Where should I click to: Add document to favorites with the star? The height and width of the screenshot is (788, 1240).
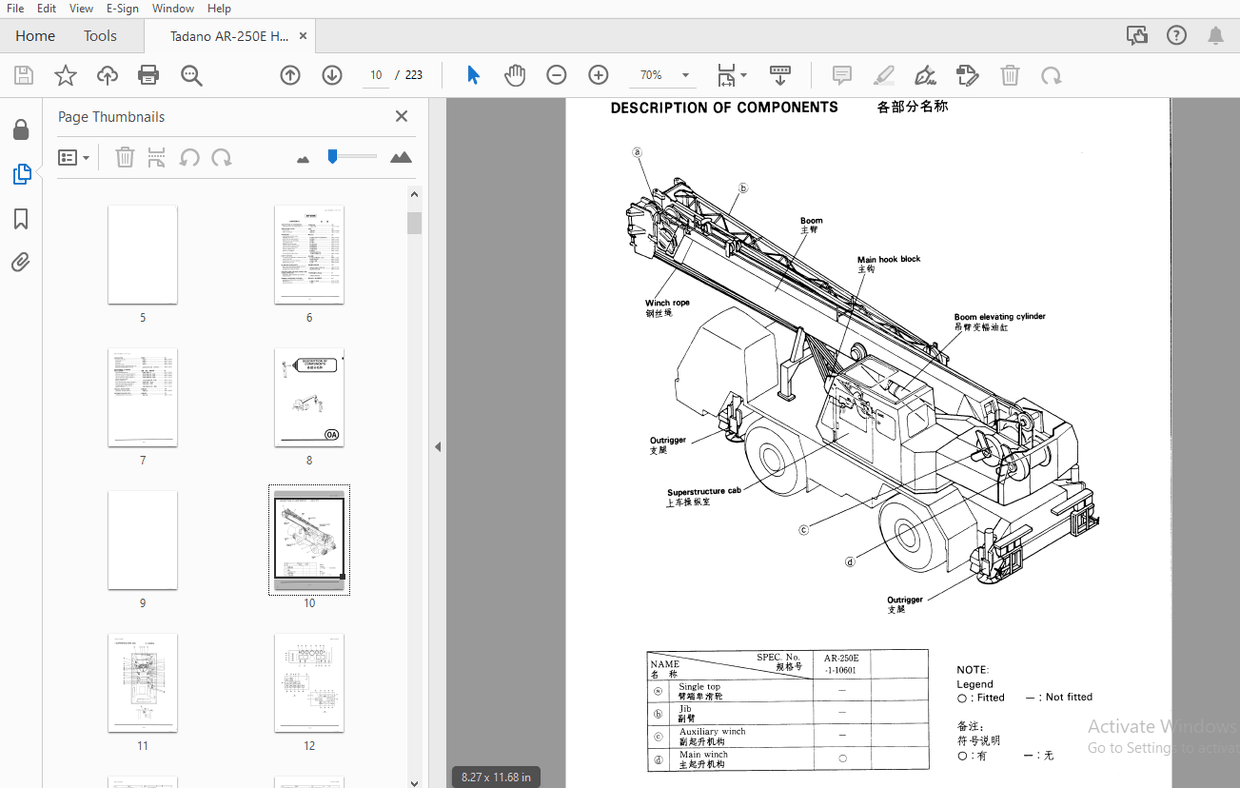65,75
